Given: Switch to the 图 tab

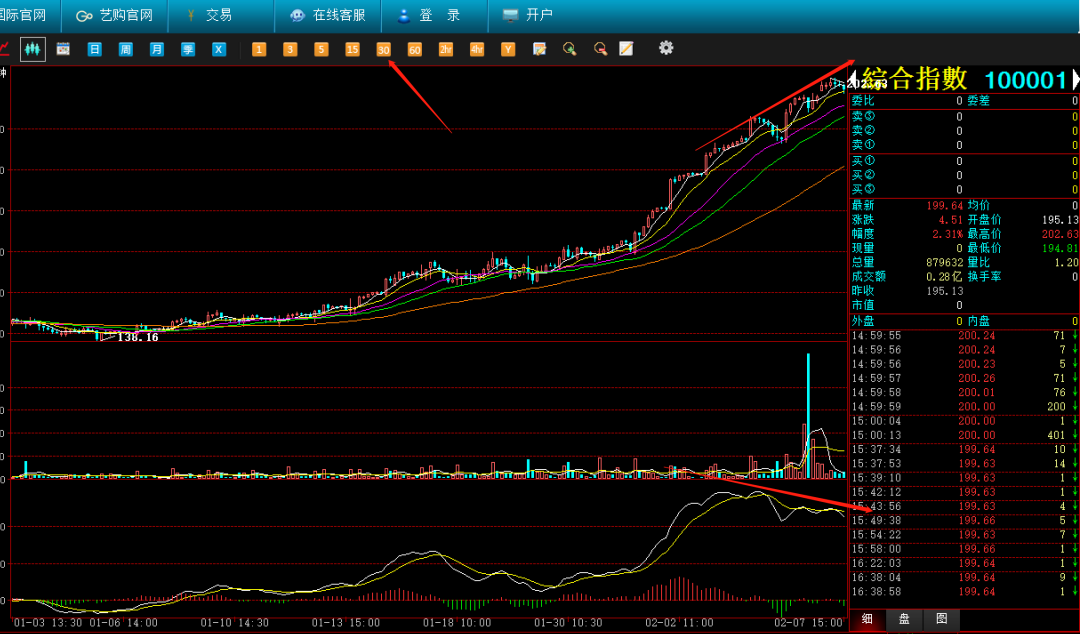Looking at the screenshot, I should click(941, 619).
